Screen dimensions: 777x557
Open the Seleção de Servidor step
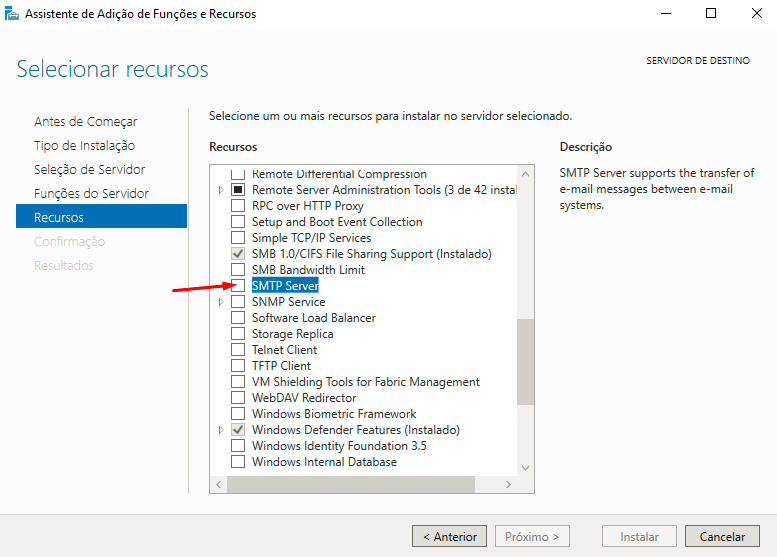(x=90, y=169)
